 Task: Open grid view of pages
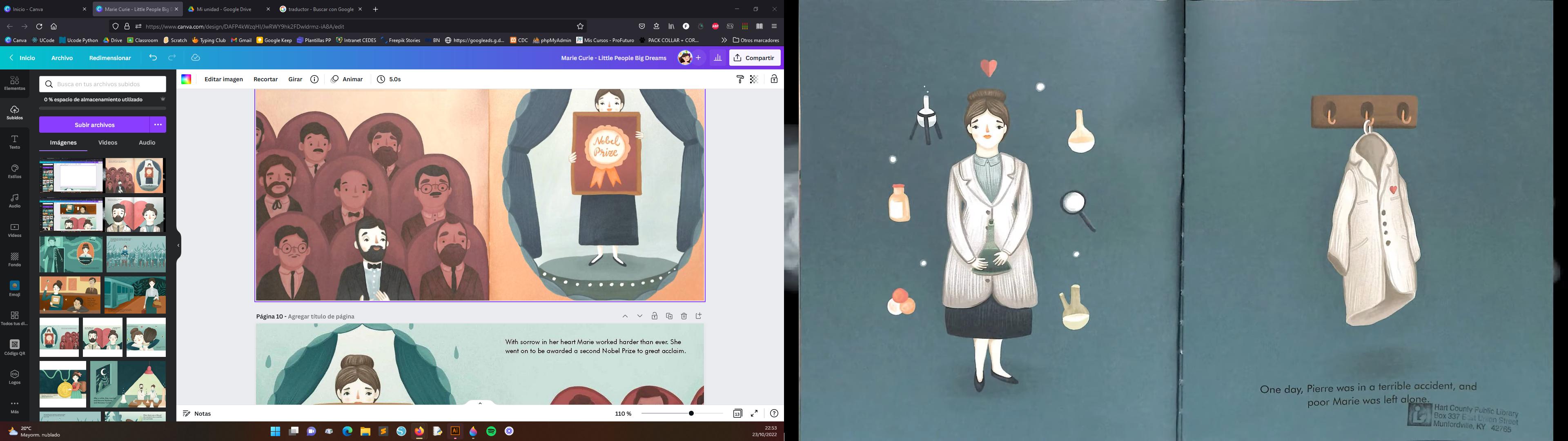pos(738,414)
